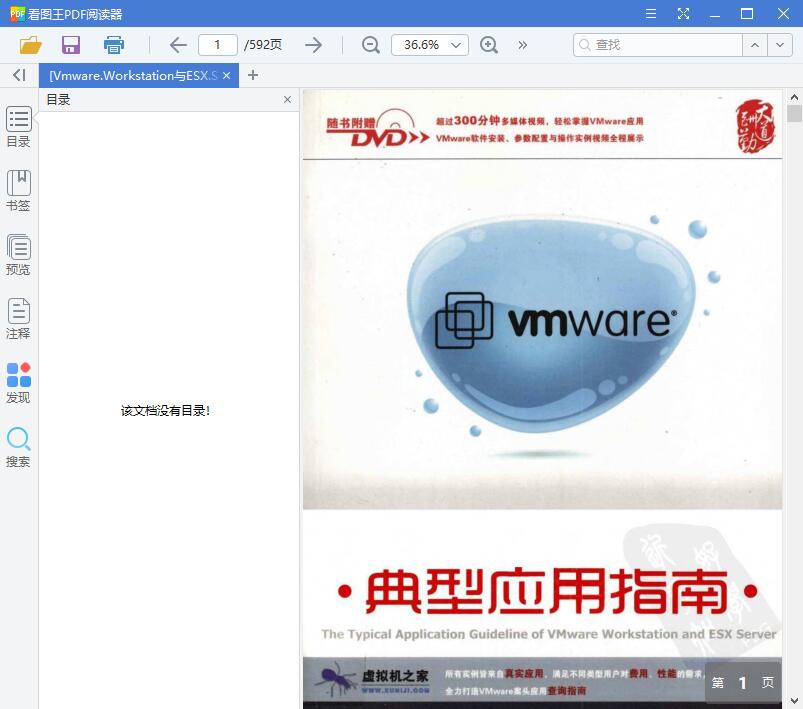803x709 pixels.
Task: Open the 36.6% zoom level dropdown
Action: [430, 45]
